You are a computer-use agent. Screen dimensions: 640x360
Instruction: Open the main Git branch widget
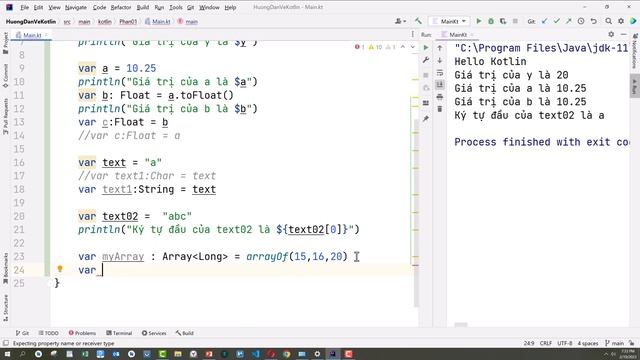click(x=614, y=343)
